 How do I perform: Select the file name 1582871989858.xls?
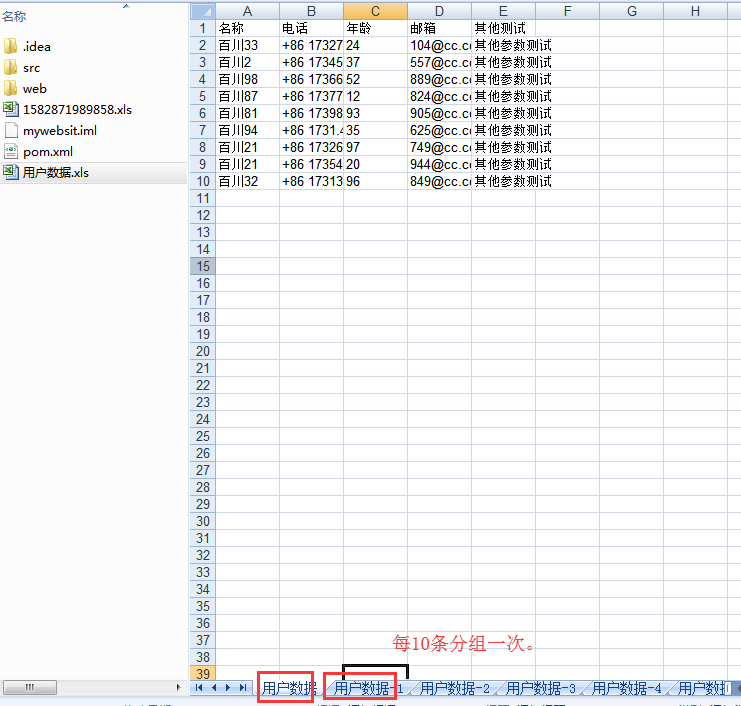(x=78, y=110)
